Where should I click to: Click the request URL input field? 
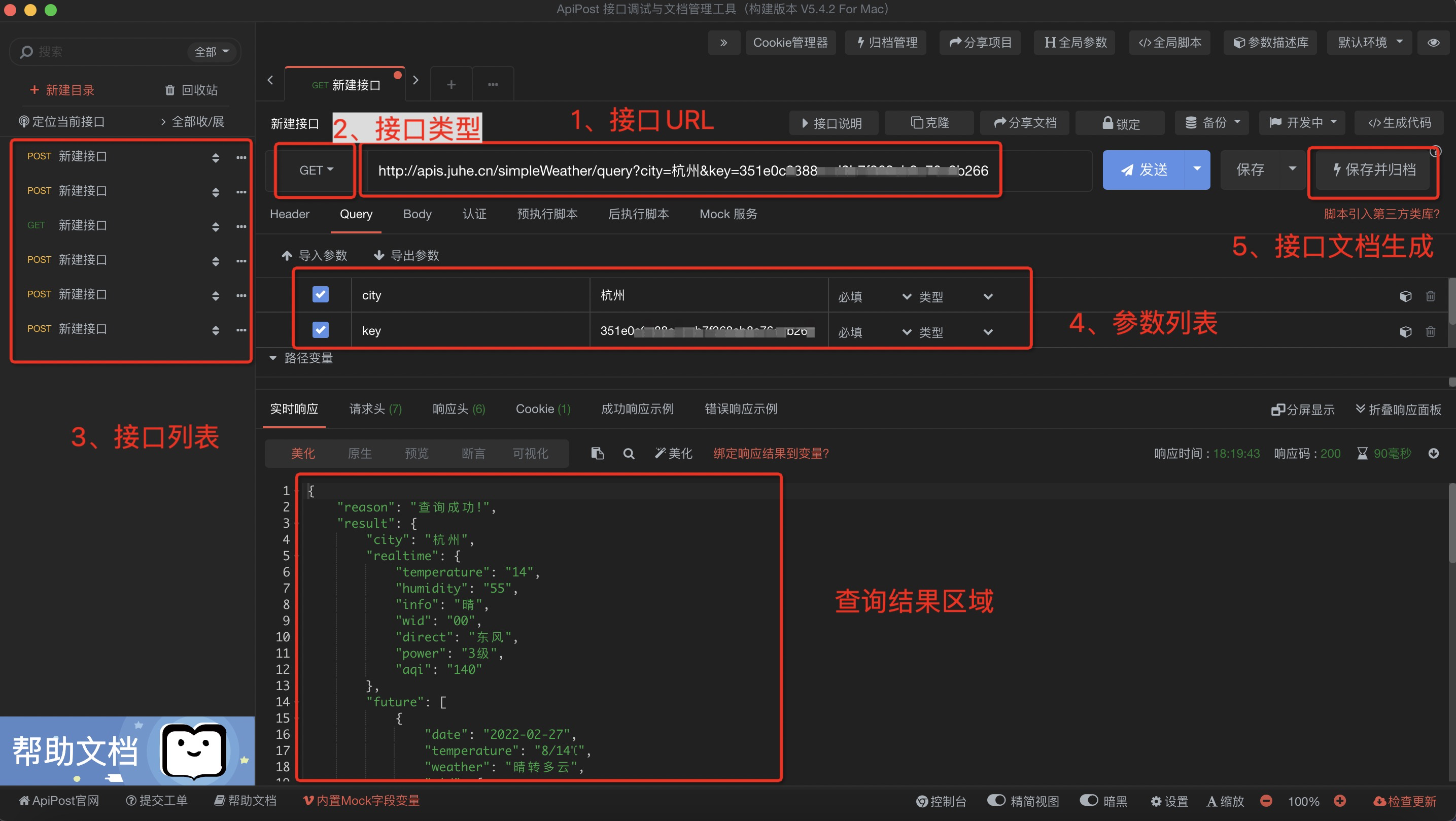[x=678, y=171]
